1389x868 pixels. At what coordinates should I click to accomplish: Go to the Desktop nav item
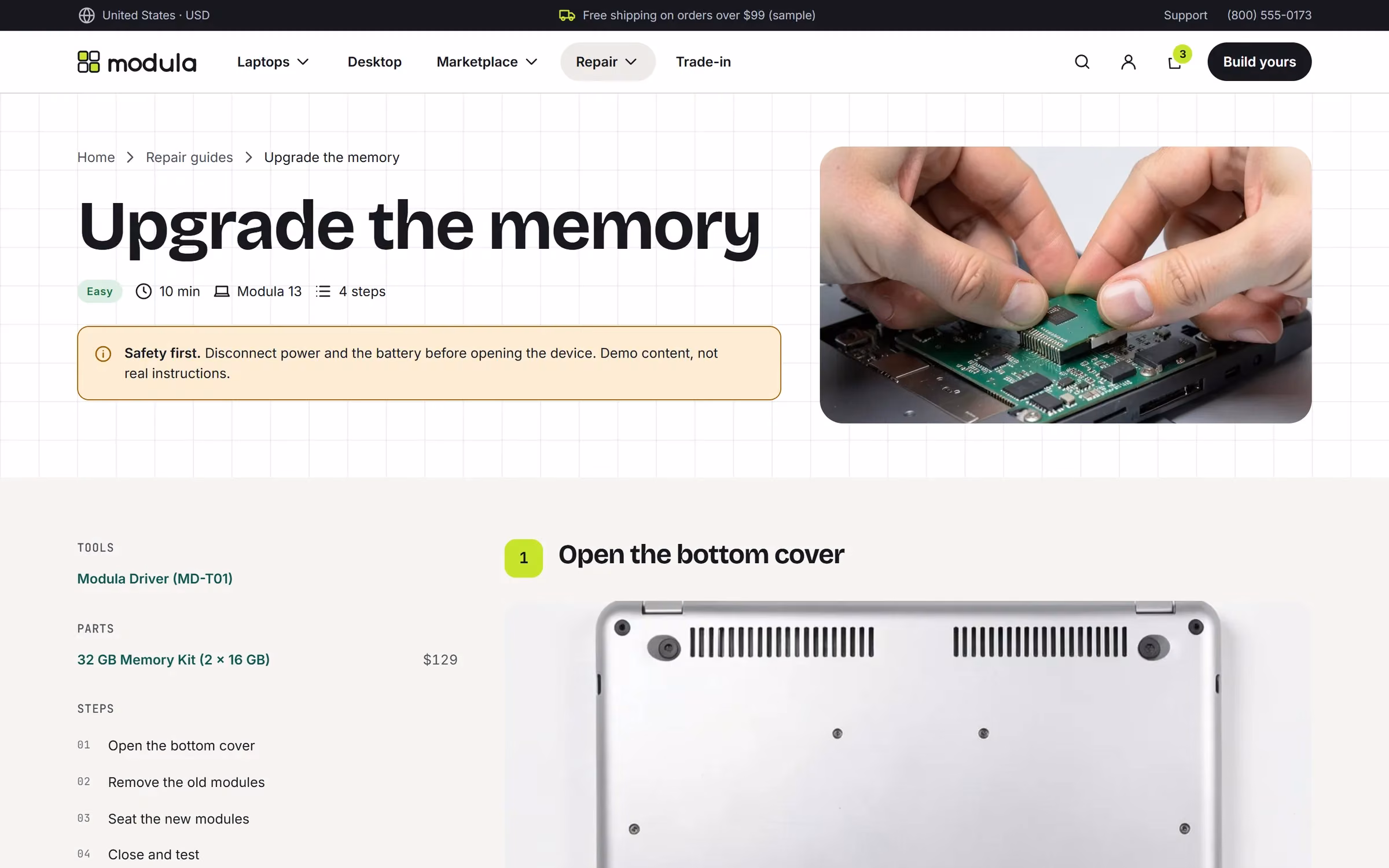tap(374, 62)
